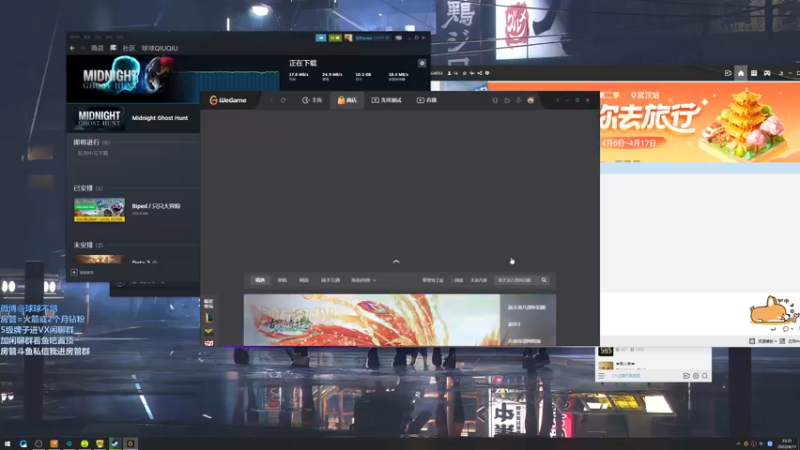Select the first highlighted WeGame store category tab
The height and width of the screenshot is (450, 800).
pos(260,280)
